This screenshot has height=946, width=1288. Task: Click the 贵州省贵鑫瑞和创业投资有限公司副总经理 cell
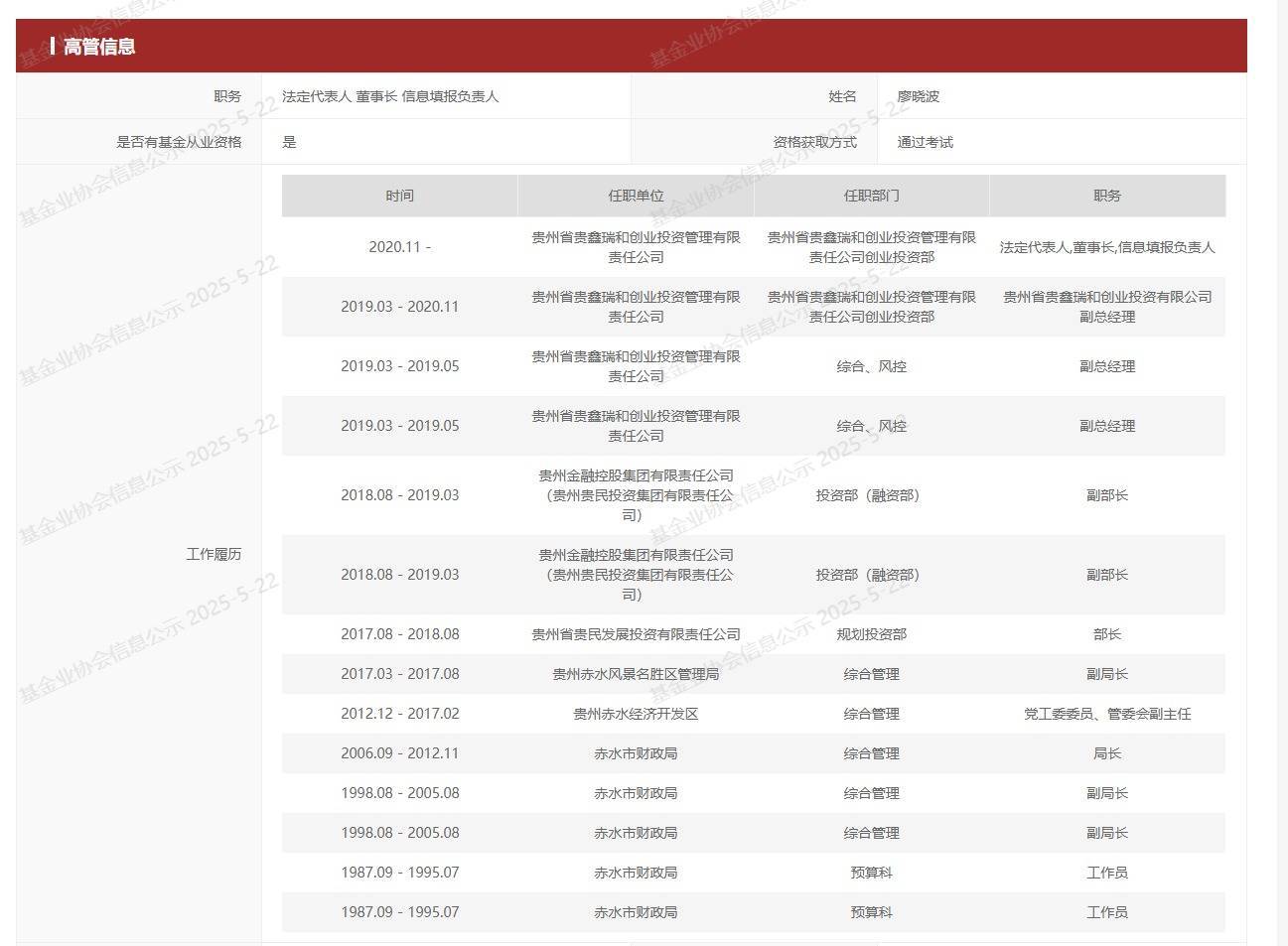tap(1107, 307)
